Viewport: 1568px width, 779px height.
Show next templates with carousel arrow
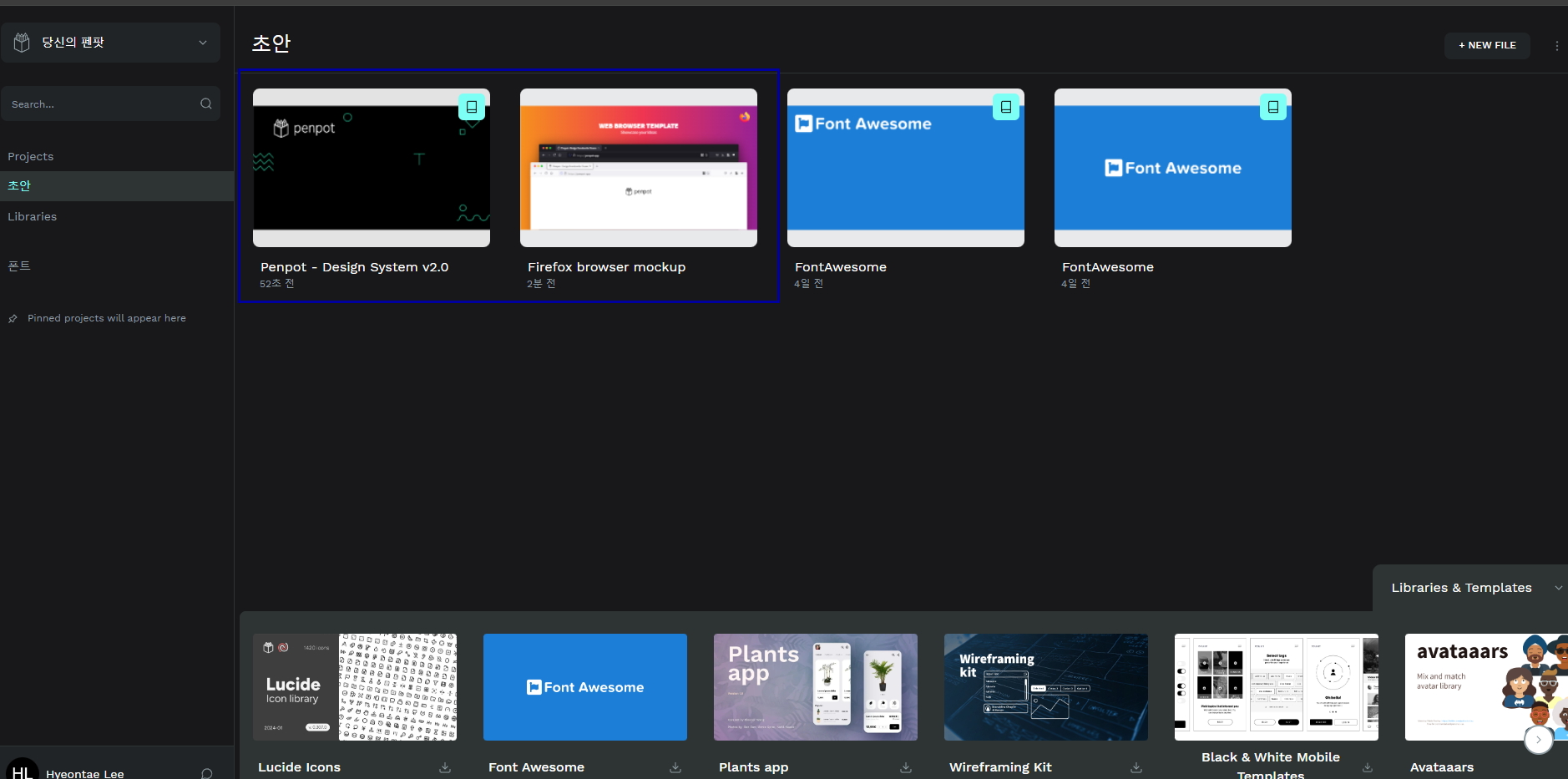coord(1539,740)
